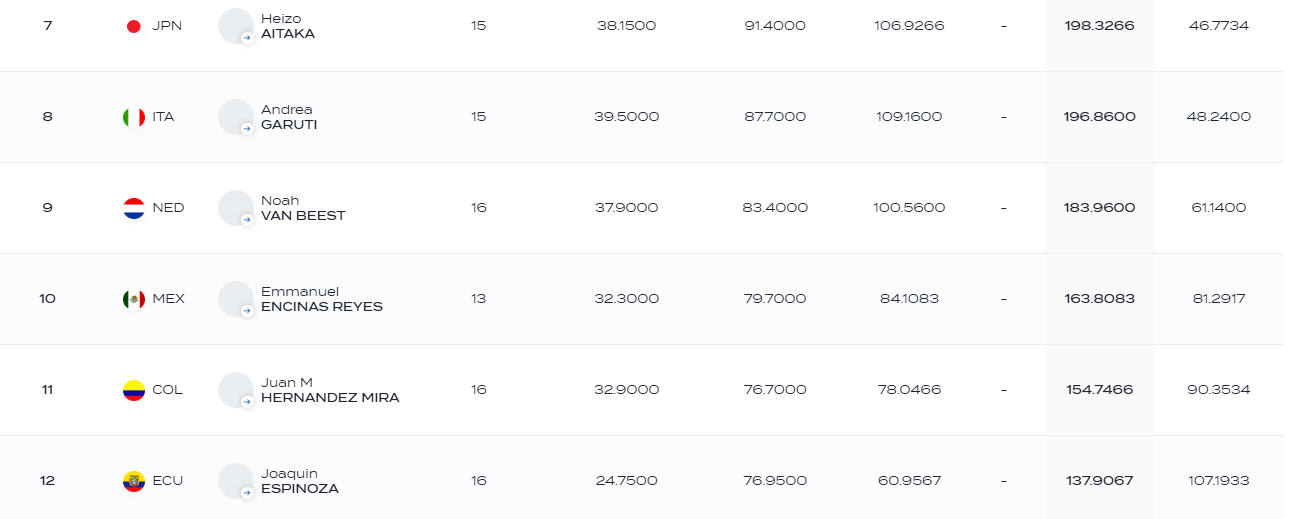Select total score 198.3266 cell
Viewport: 1312px width, 519px height.
1100,25
